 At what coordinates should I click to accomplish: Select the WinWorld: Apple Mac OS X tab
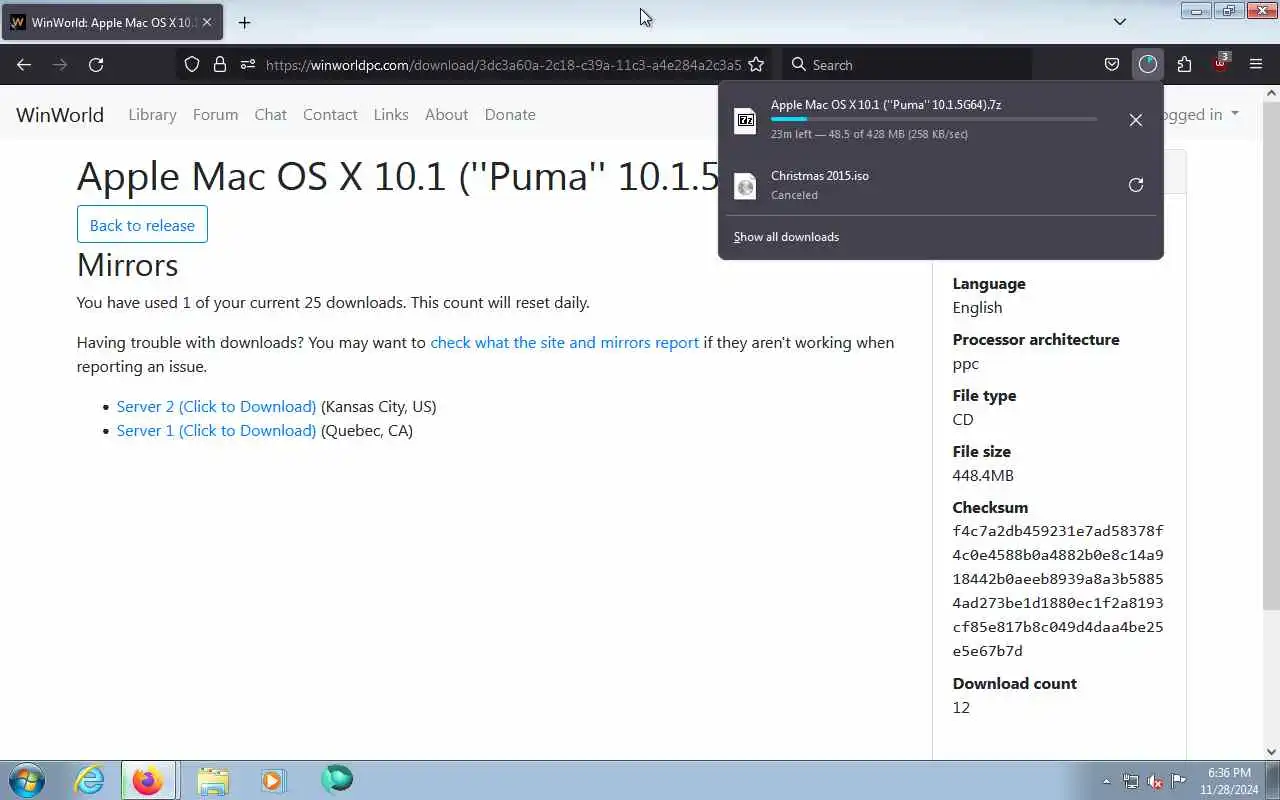pyautogui.click(x=112, y=22)
